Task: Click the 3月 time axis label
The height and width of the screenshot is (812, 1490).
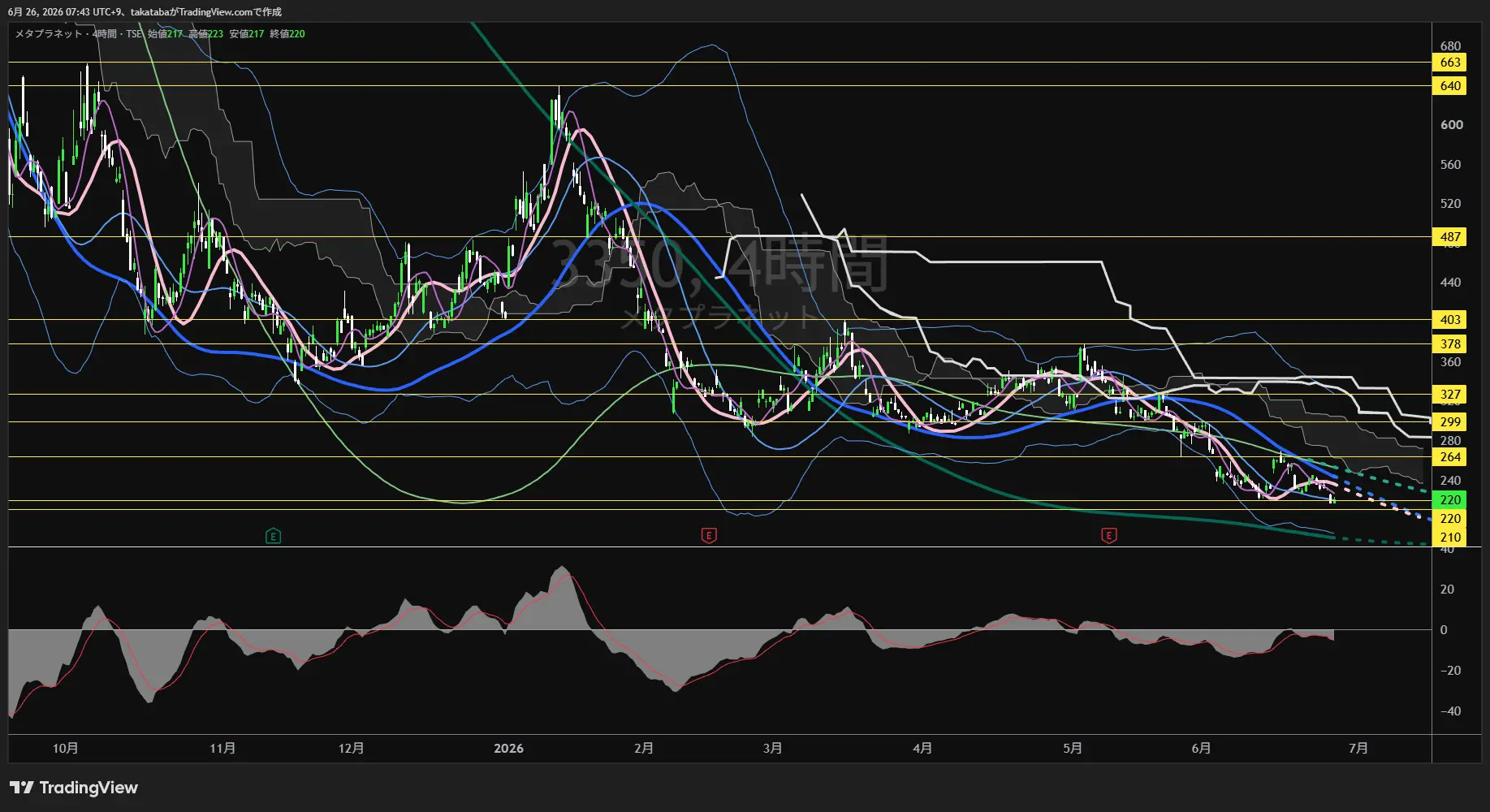Action: click(x=772, y=748)
